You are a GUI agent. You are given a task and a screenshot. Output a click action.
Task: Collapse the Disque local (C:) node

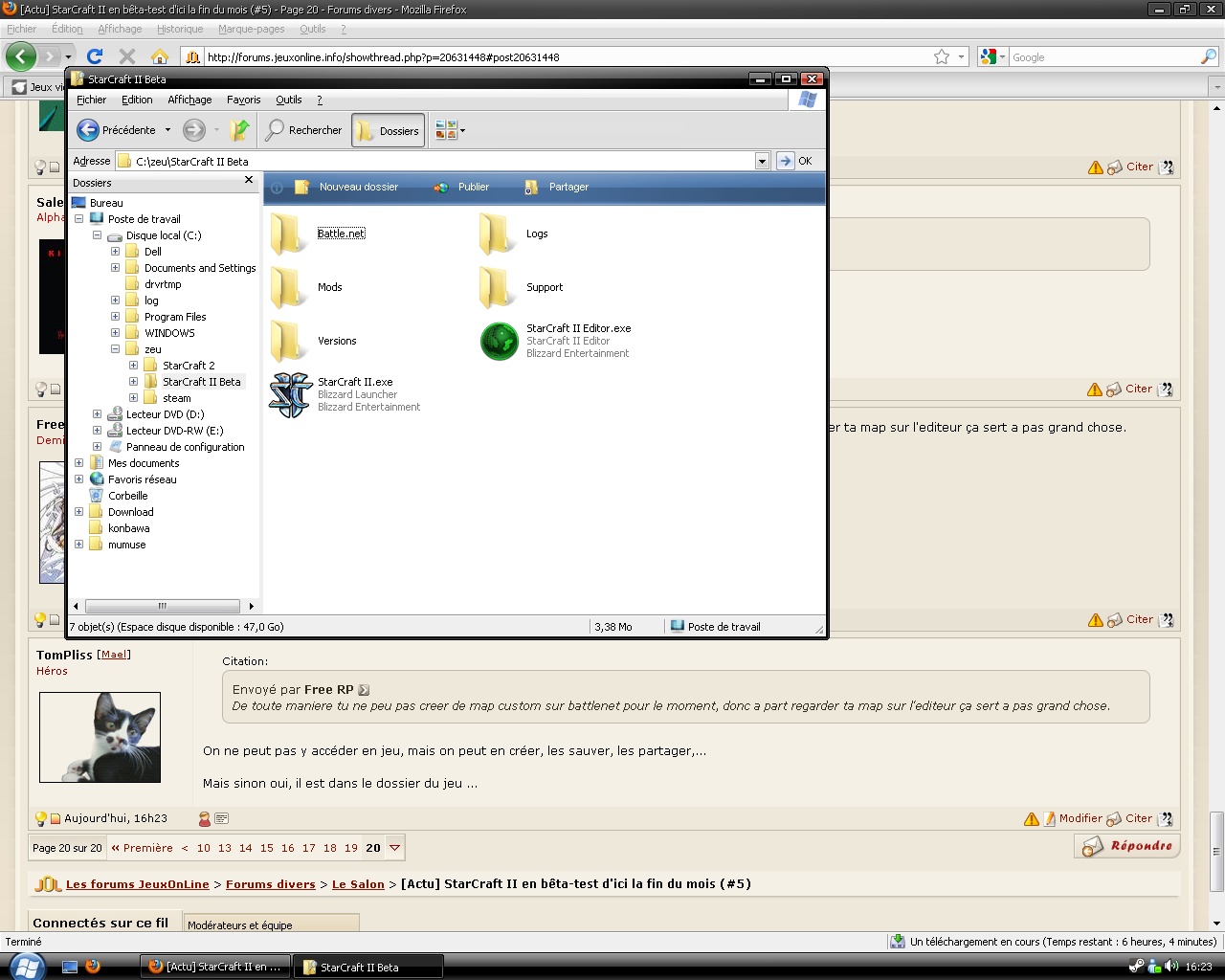[98, 235]
